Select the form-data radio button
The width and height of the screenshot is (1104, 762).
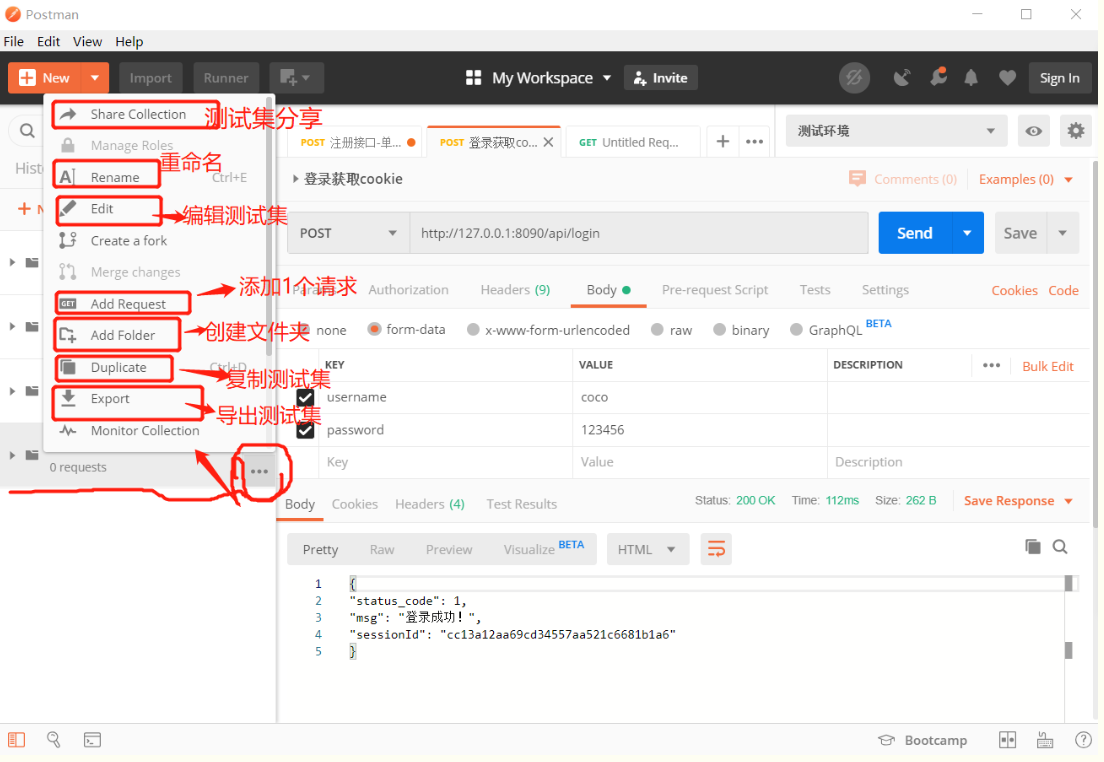click(375, 329)
